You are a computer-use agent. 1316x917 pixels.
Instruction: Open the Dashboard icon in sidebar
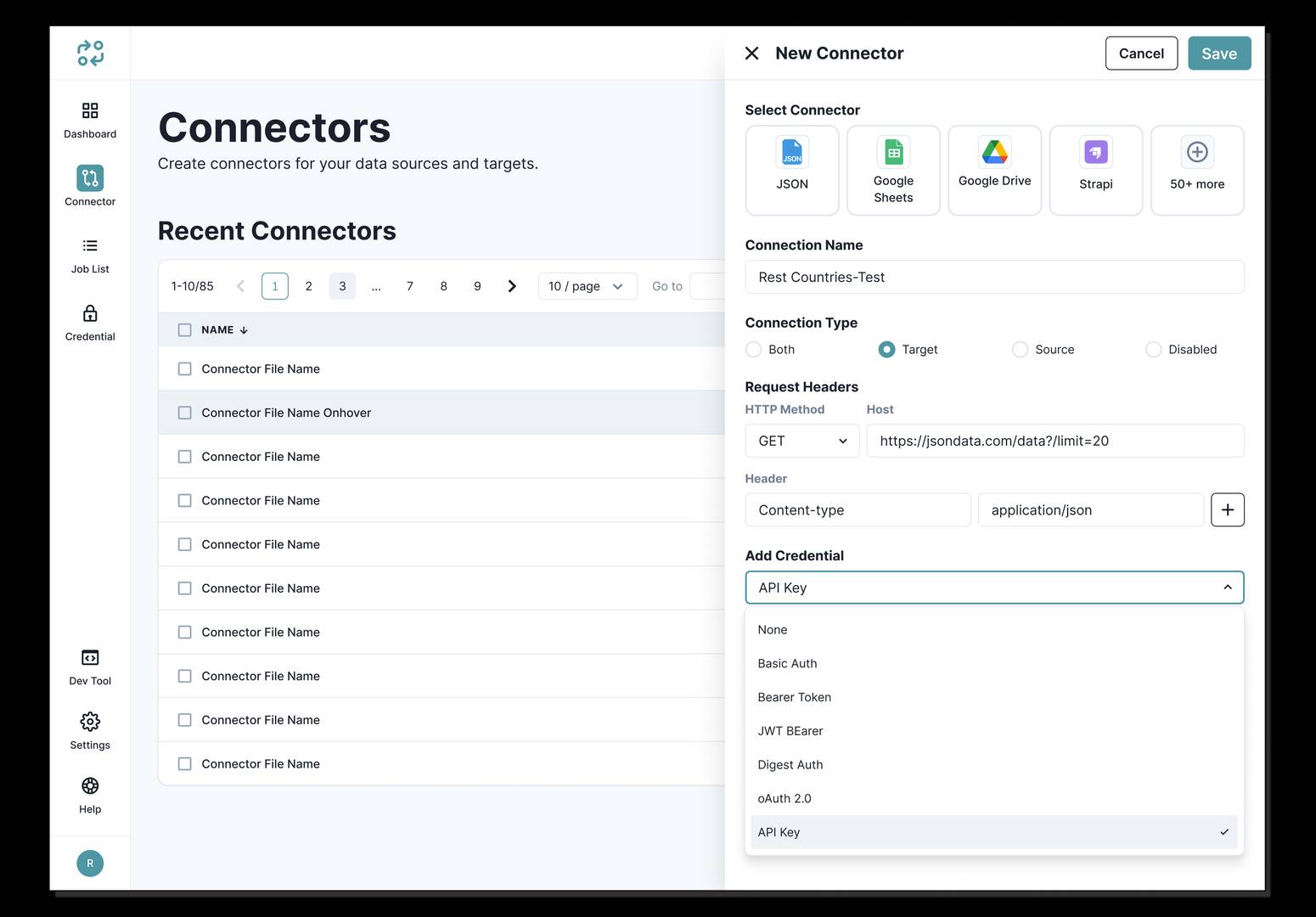click(90, 111)
